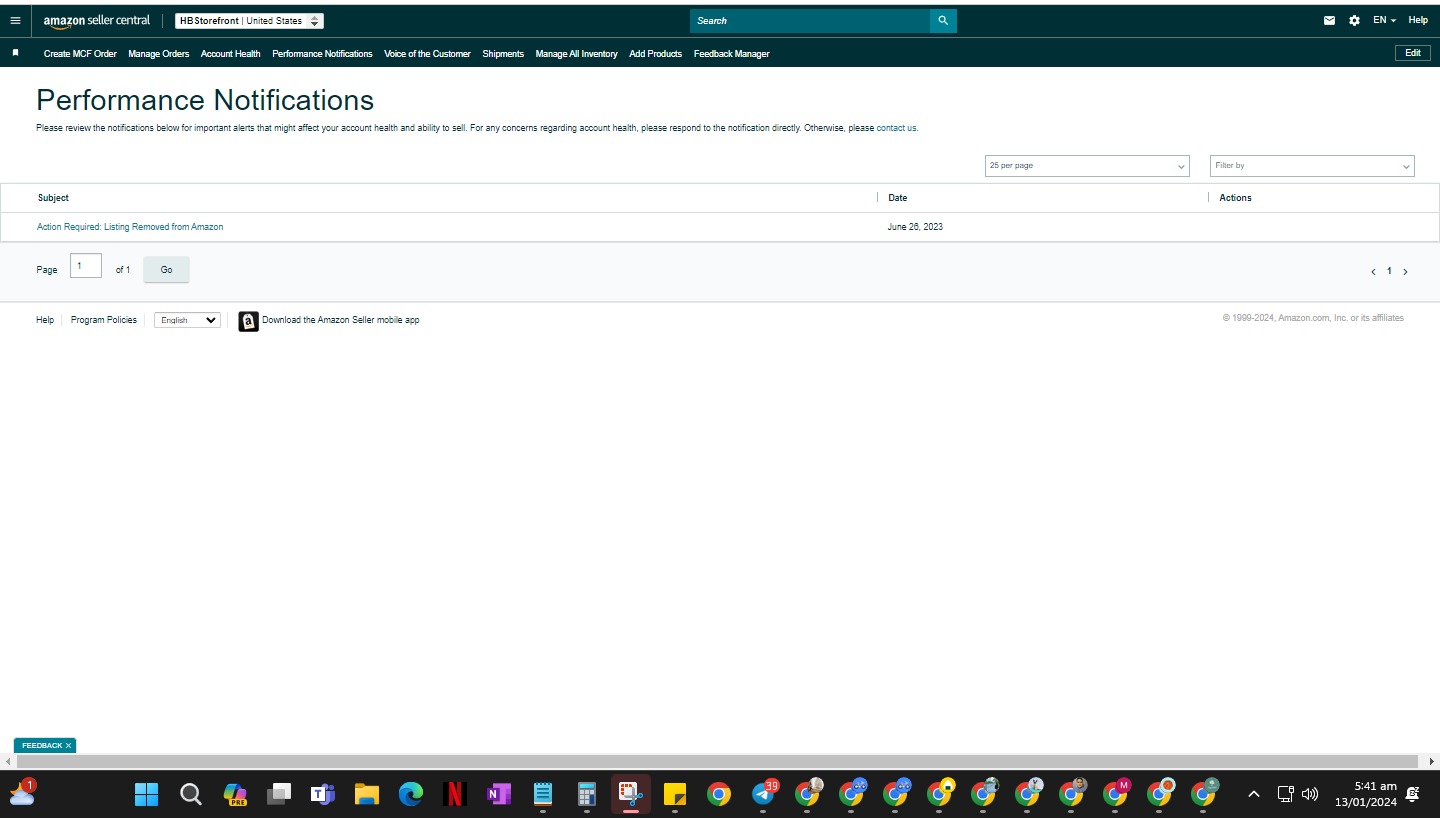Click the Date column header
Viewport: 1440px width, 818px height.
(x=898, y=198)
